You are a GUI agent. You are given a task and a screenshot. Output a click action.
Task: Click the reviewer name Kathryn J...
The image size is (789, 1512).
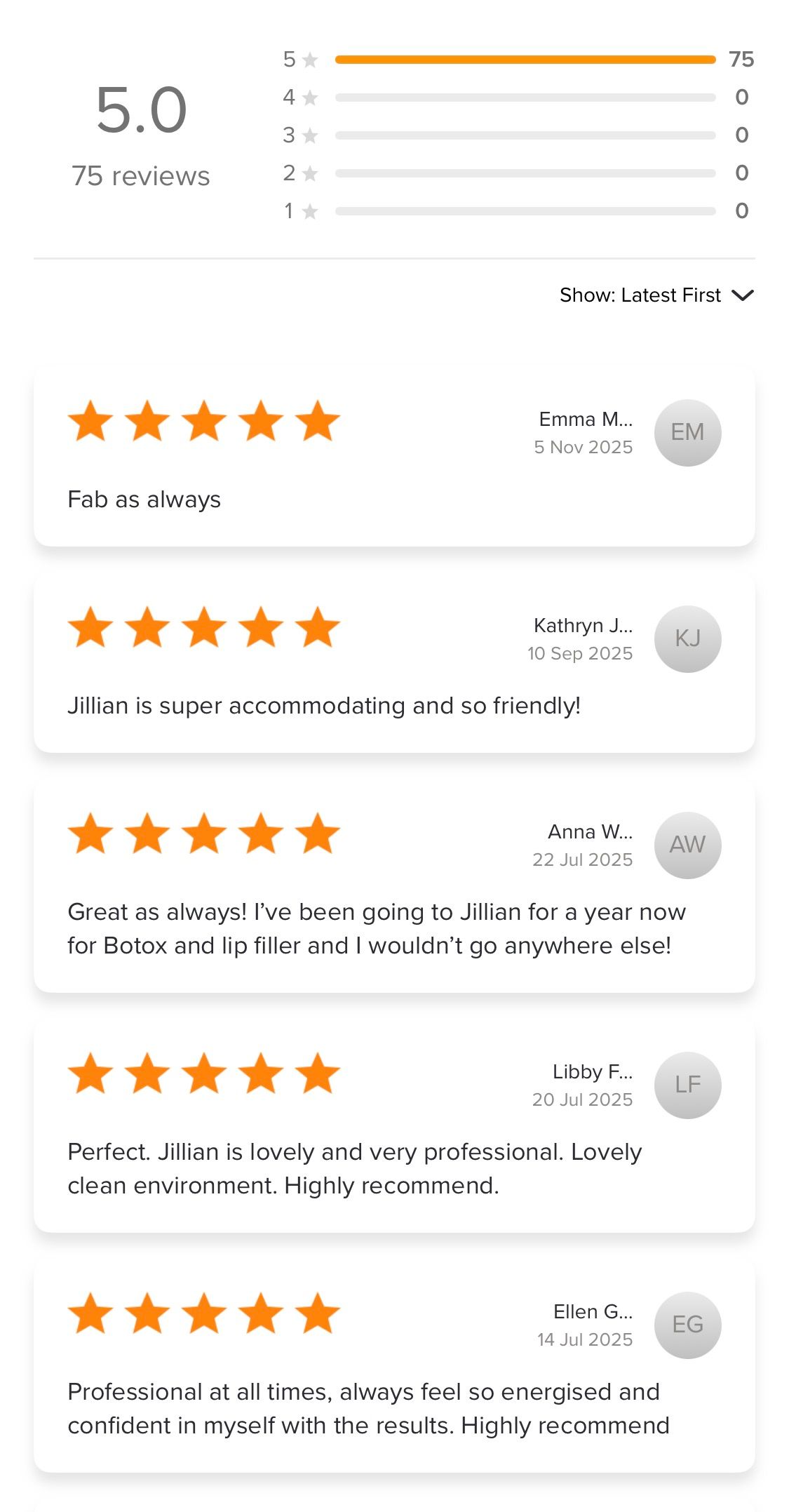click(583, 625)
